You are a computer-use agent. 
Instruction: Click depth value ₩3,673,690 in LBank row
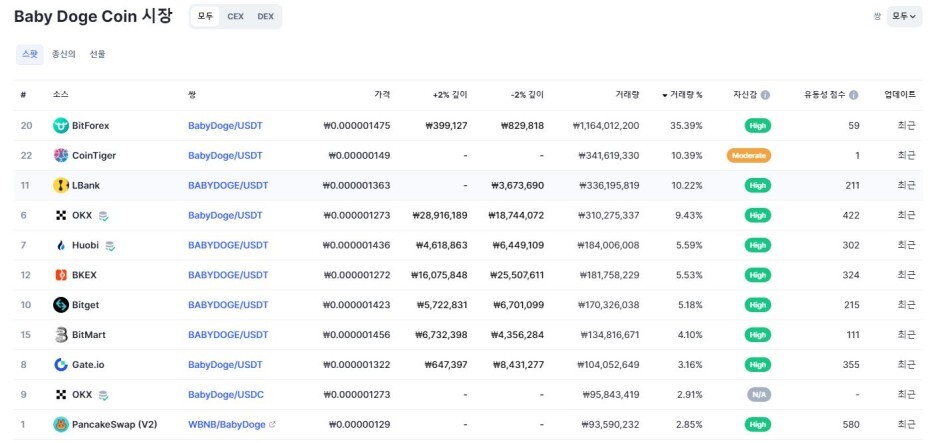[x=518, y=185]
